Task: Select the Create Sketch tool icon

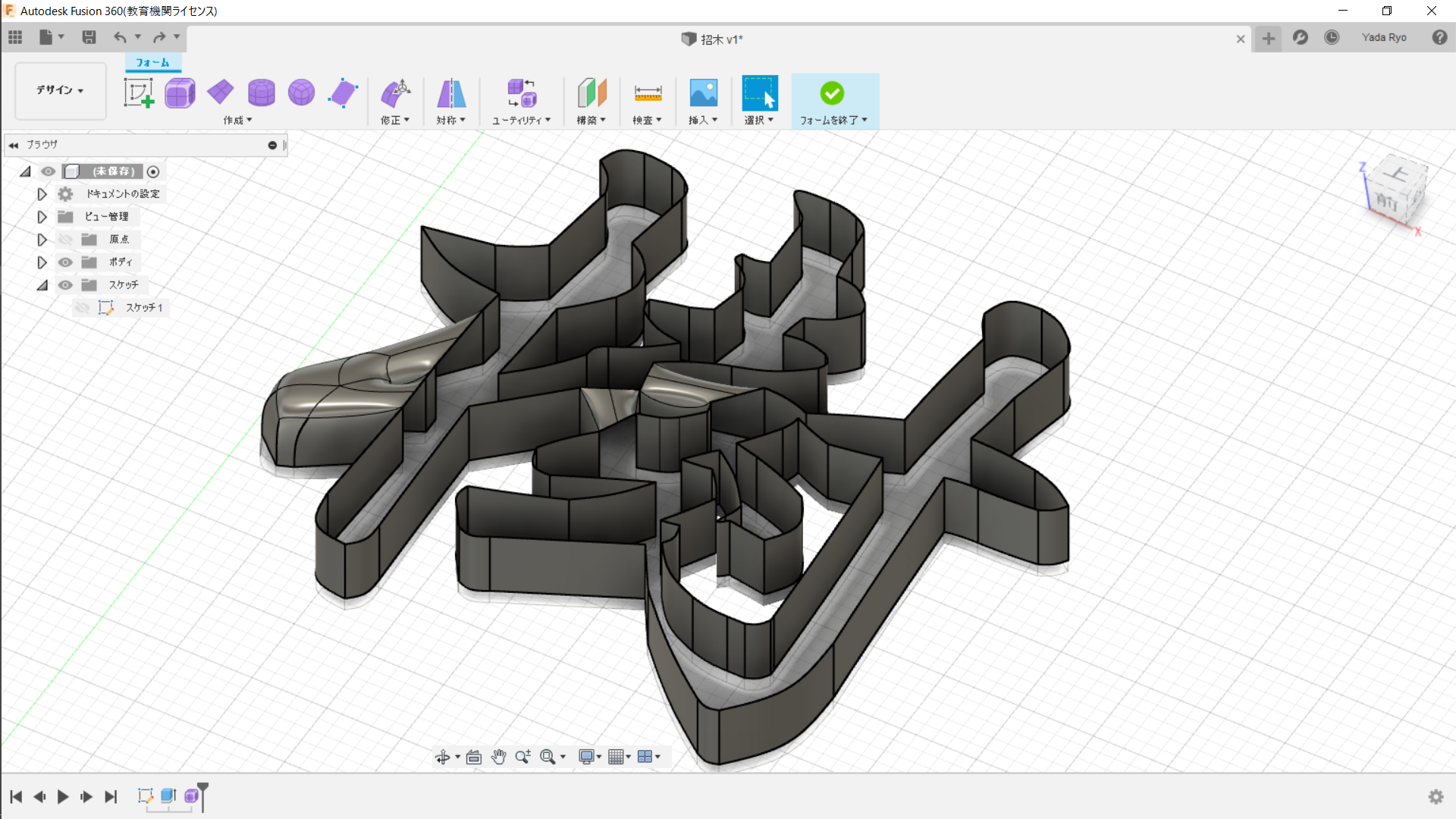Action: click(x=139, y=93)
